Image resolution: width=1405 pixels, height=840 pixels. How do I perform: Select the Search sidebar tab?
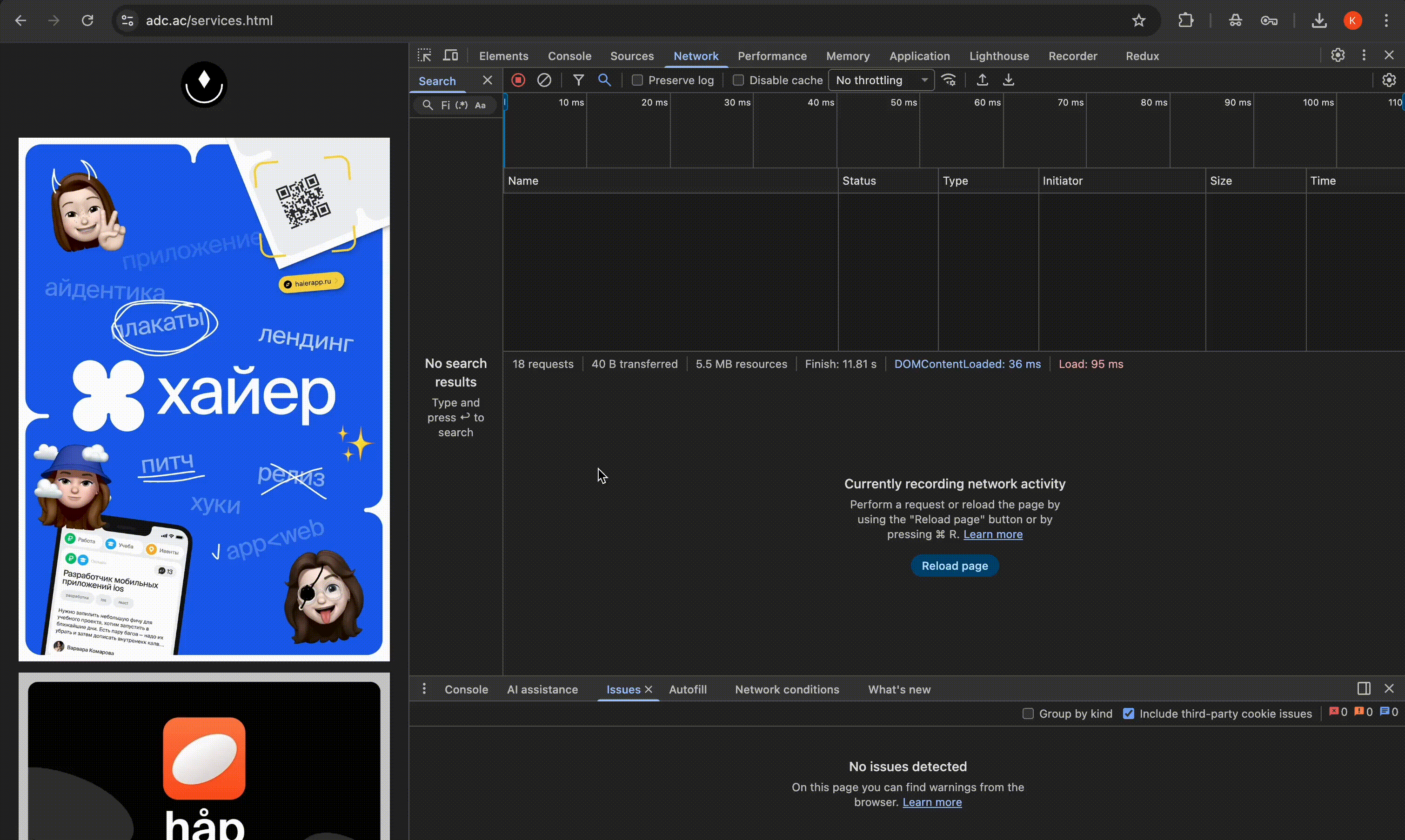tap(437, 81)
